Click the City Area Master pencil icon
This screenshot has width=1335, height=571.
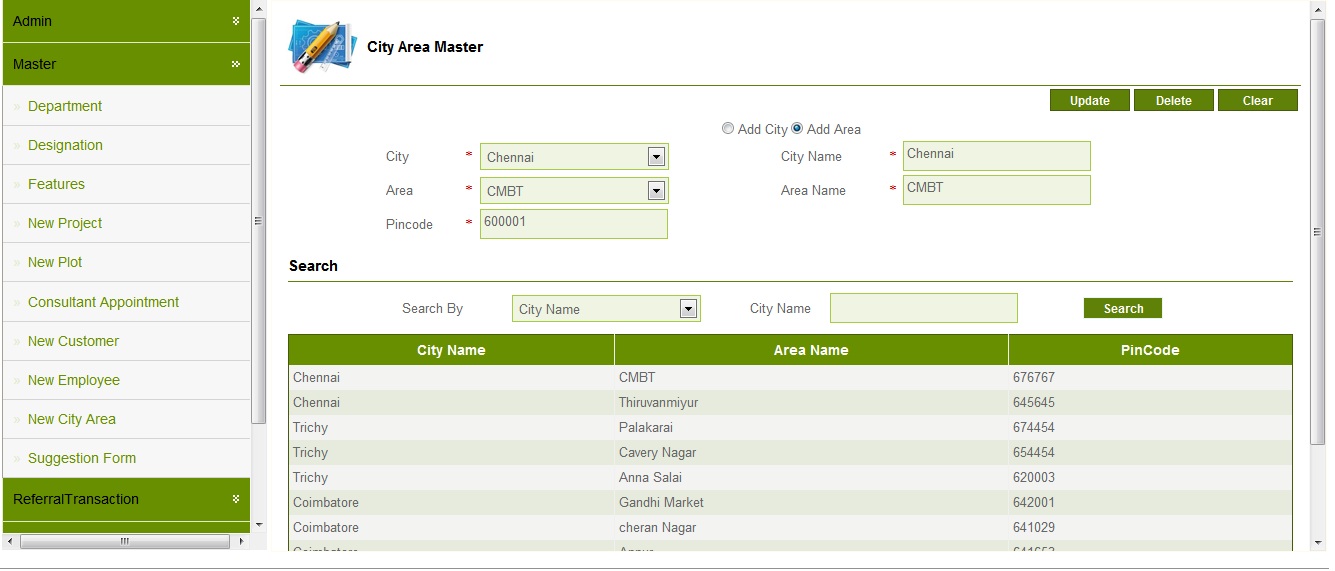pos(321,47)
